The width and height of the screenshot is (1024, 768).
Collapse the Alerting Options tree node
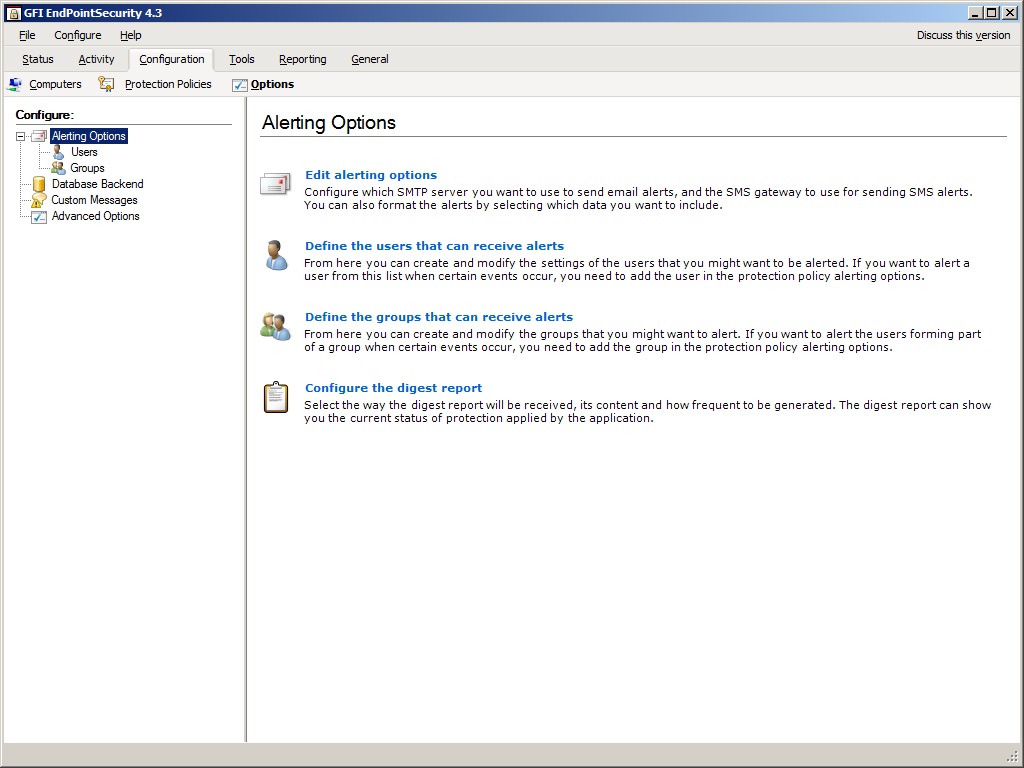click(x=20, y=136)
